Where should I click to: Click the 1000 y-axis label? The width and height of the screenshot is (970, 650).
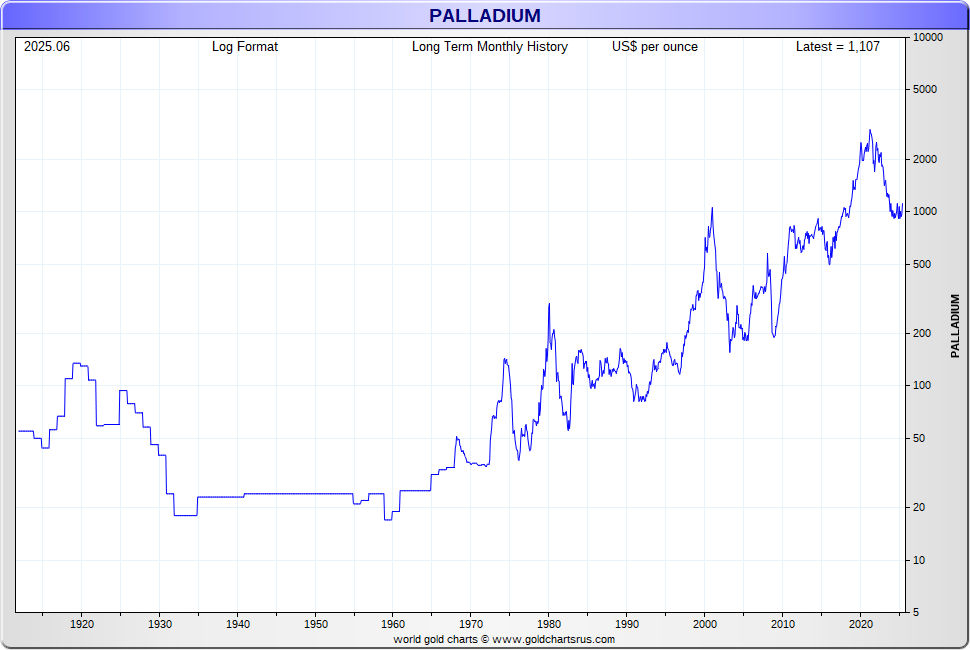925,212
